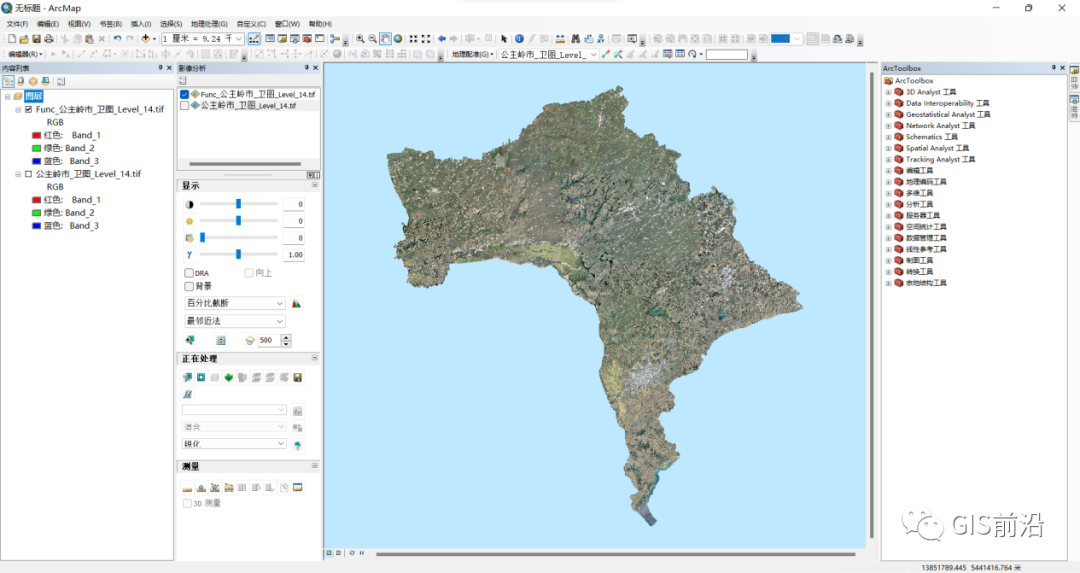Increase the 500 stepper value
Viewport: 1080px width, 573px height.
pyautogui.click(x=286, y=337)
